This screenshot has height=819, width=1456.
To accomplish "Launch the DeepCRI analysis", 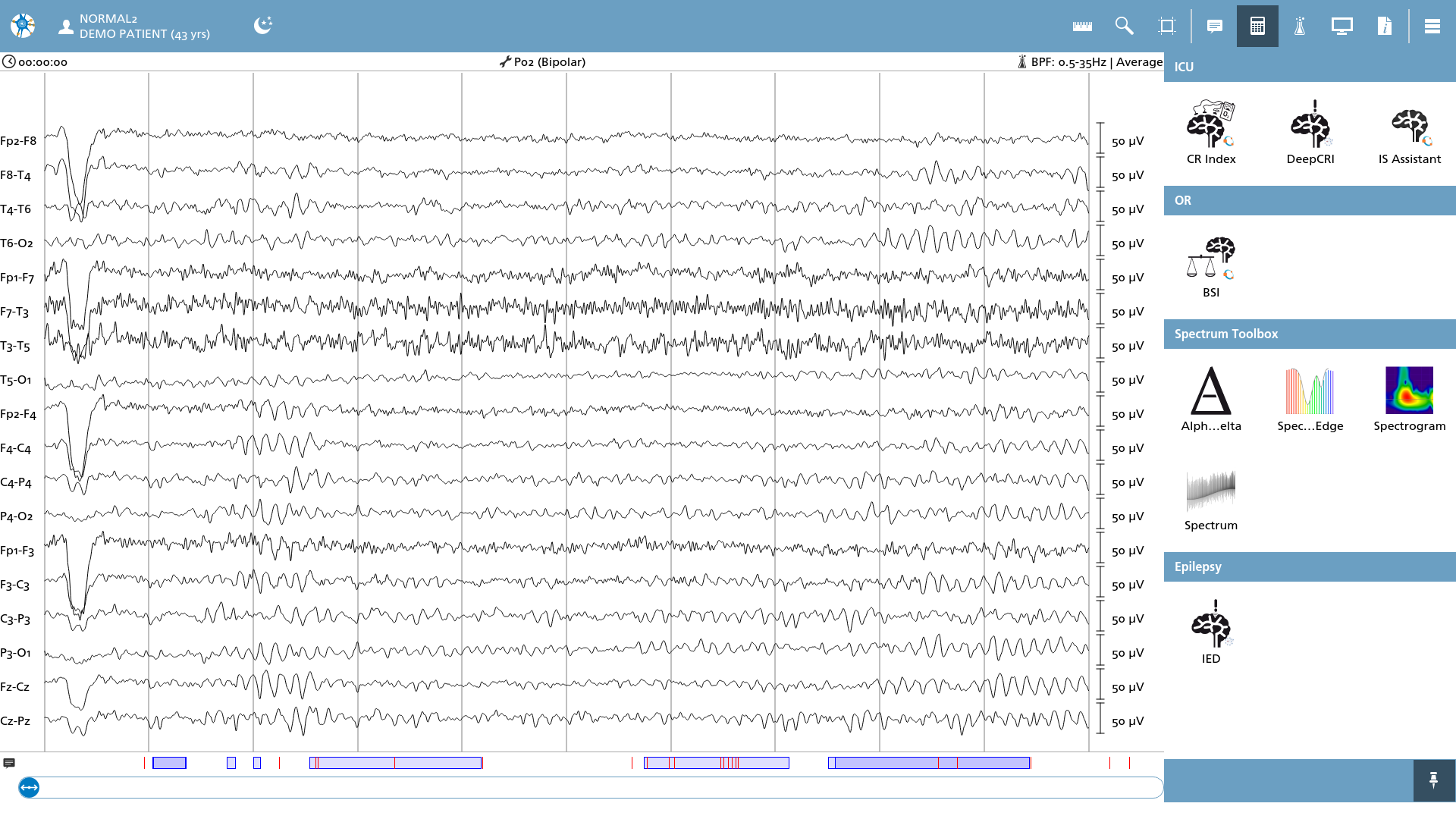I will (x=1310, y=132).
